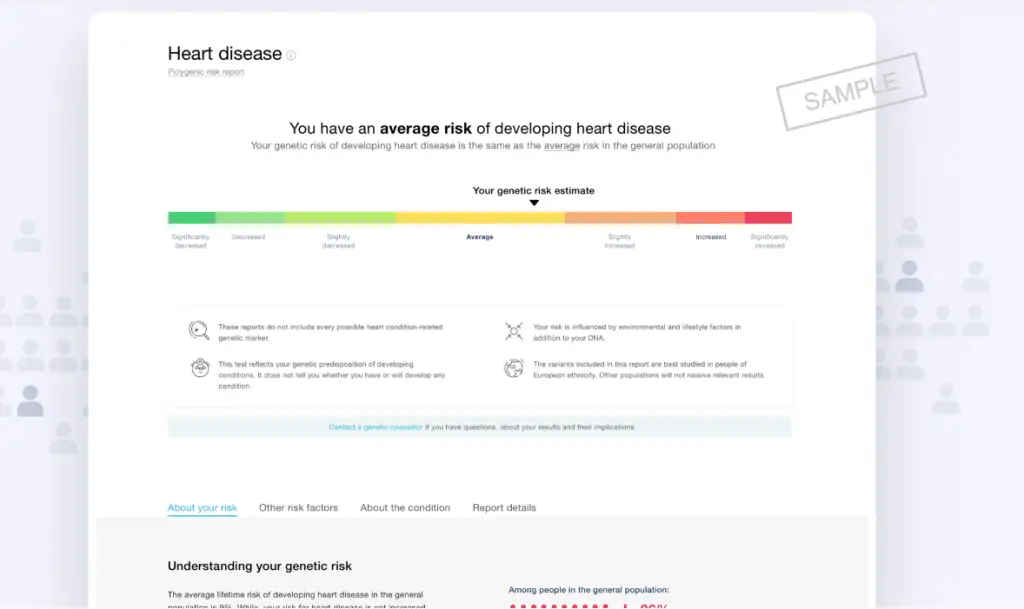Click the black genetic risk estimate marker

[x=534, y=203]
